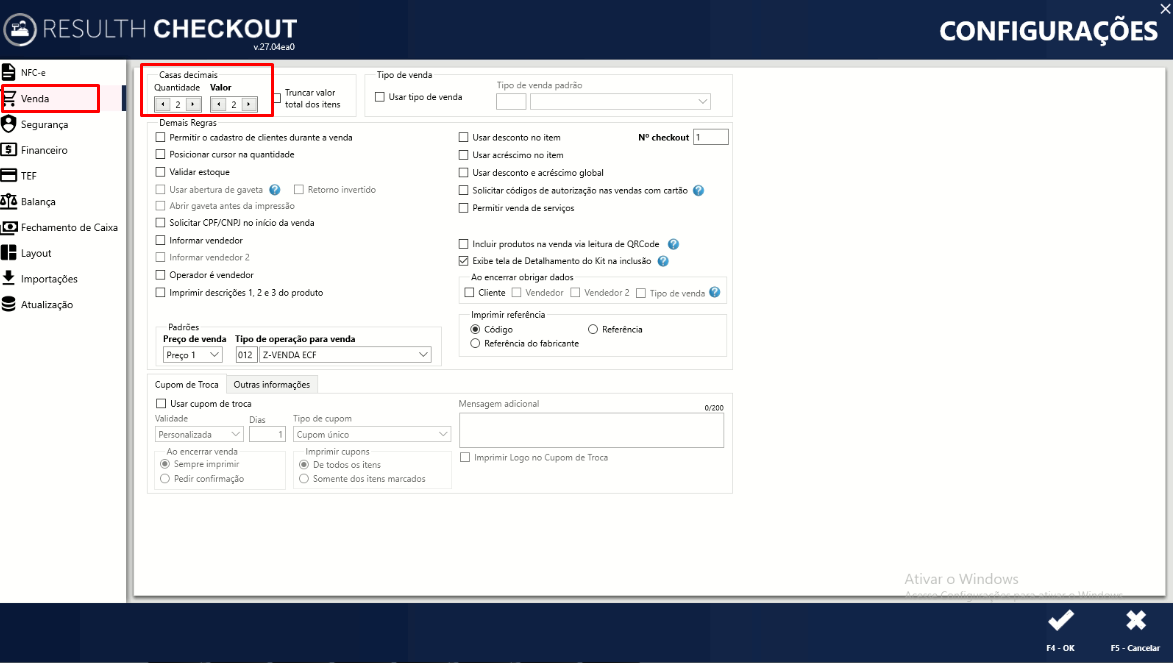Open Layout section in sidebar
Viewport: 1173px width, 663px height.
[36, 253]
